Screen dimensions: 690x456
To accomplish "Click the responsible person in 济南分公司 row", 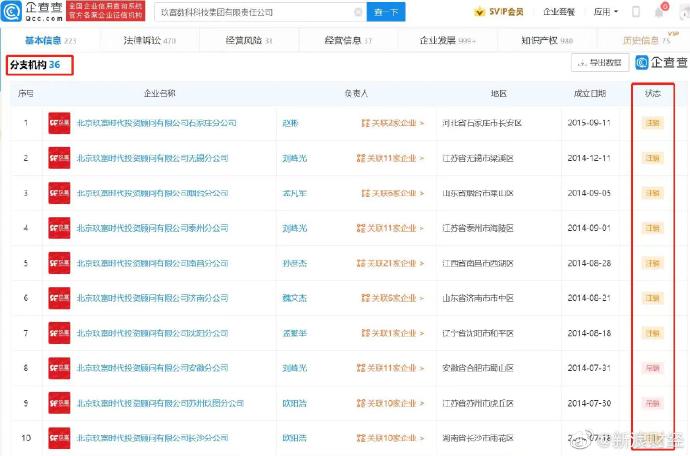I will (294, 298).
